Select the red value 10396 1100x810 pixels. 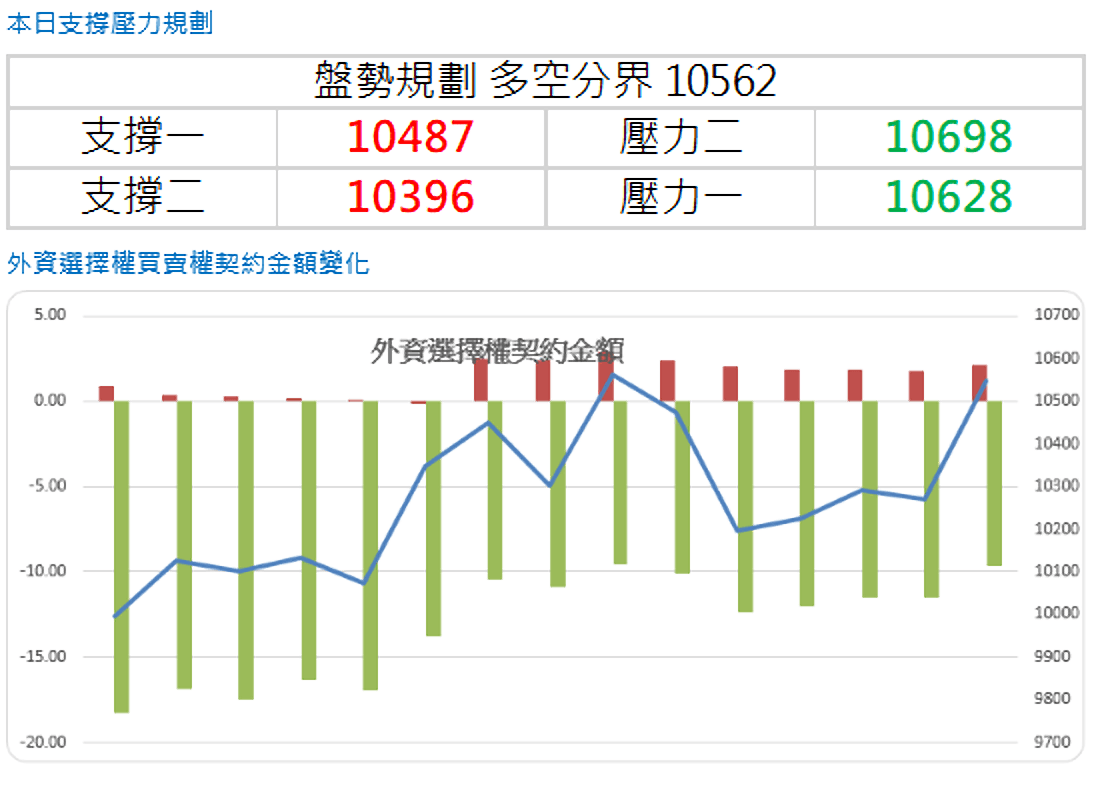coord(410,196)
